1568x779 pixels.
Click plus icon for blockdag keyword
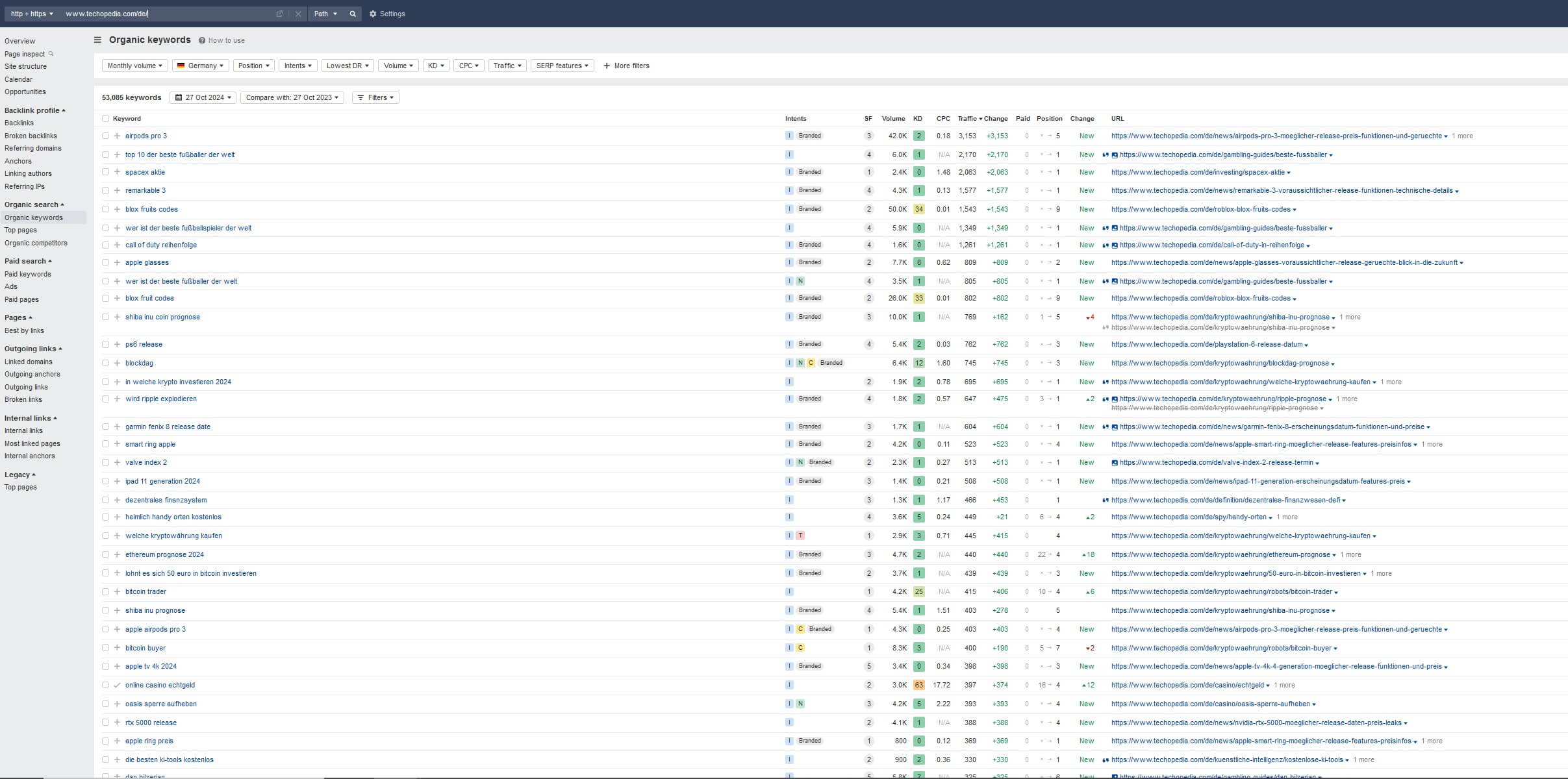117,363
